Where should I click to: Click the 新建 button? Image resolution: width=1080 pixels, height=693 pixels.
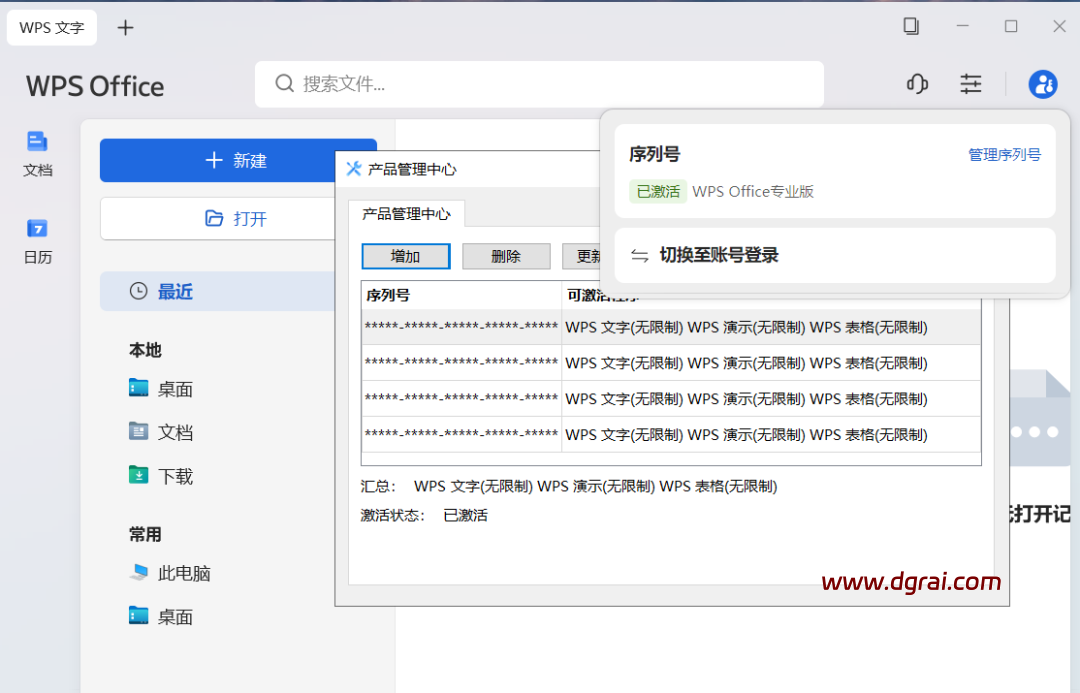238,161
